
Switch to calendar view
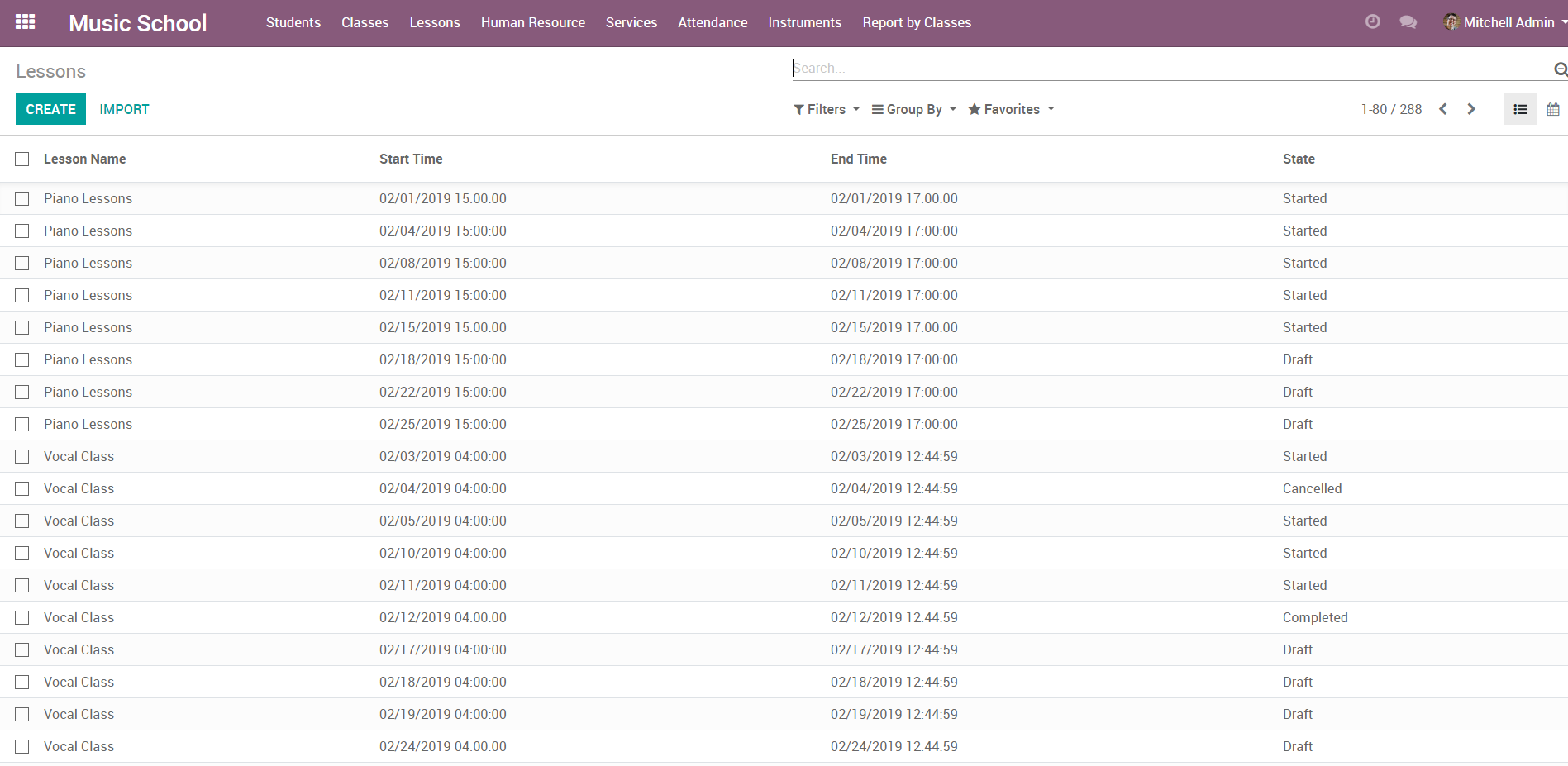[1553, 109]
